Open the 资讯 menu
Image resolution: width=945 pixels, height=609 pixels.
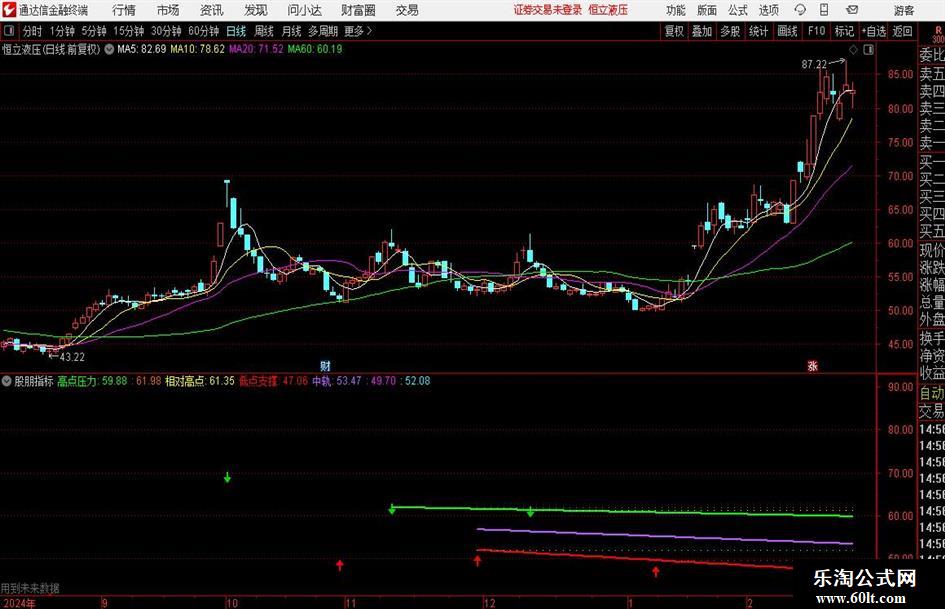pyautogui.click(x=211, y=10)
